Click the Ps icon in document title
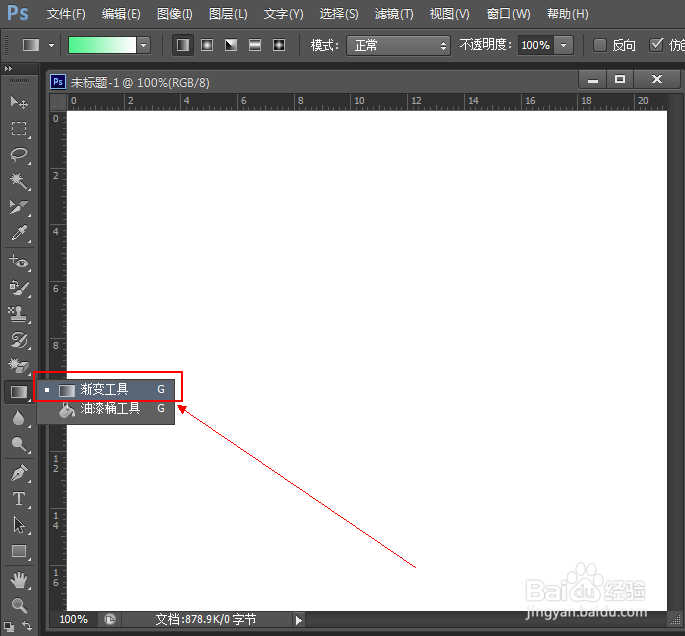685x636 pixels. [x=58, y=82]
